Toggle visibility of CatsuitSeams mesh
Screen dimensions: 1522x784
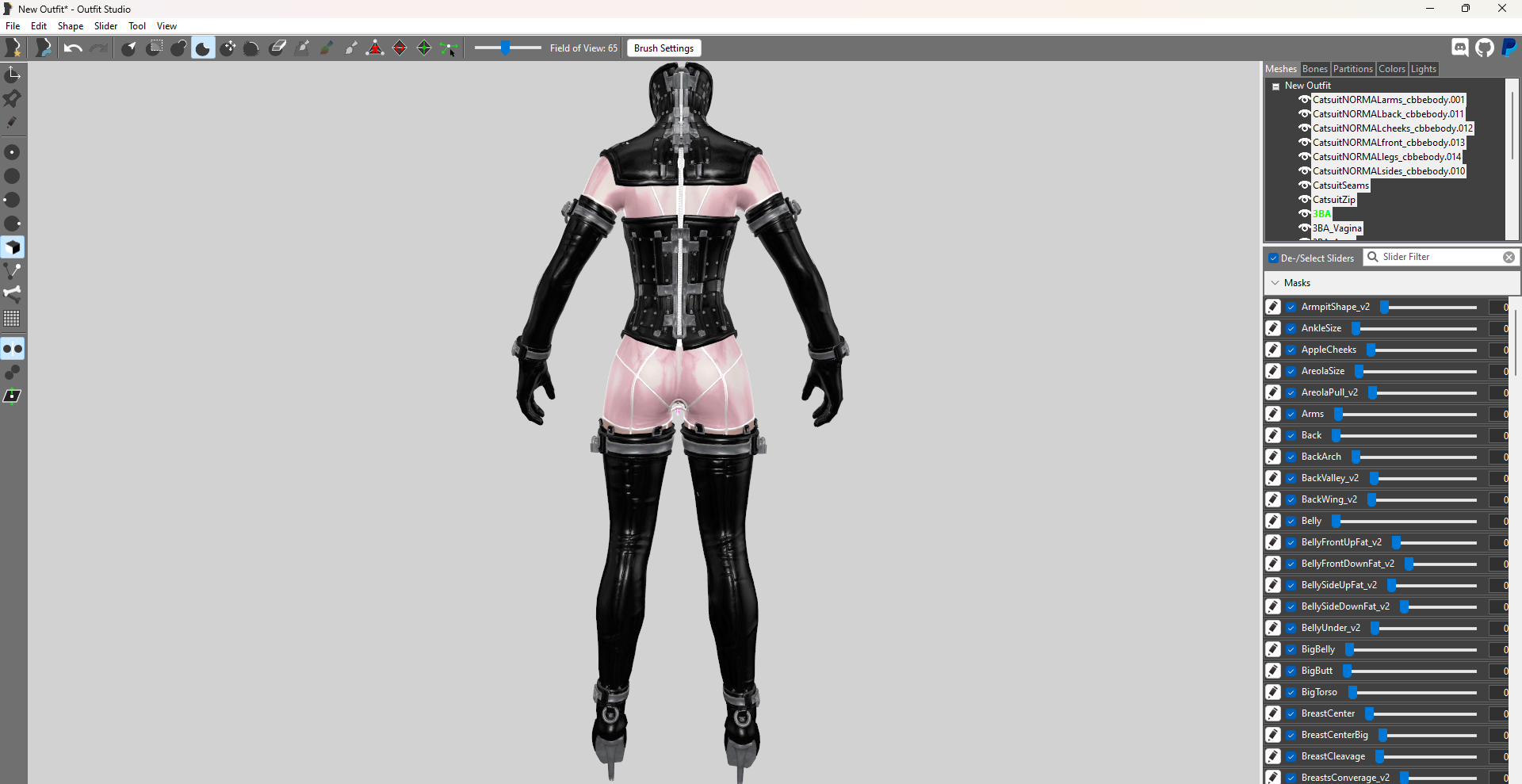[x=1304, y=185]
